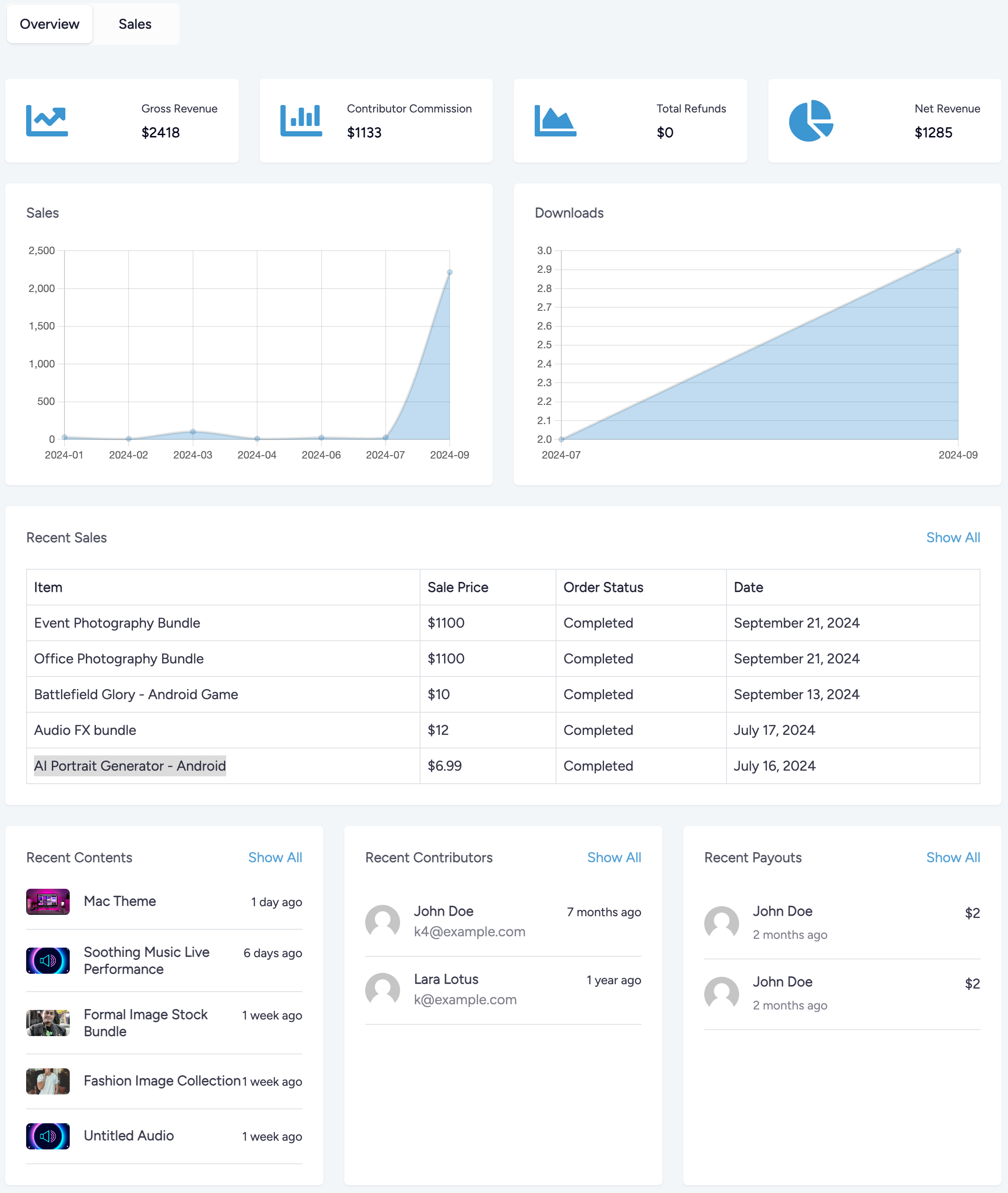Click John Doe's avatar in Recent Contributors

(x=382, y=921)
